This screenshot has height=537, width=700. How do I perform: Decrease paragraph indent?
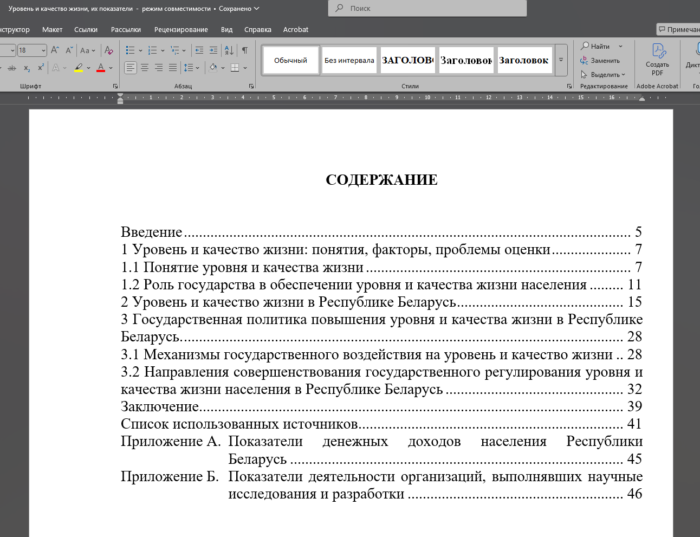(x=199, y=50)
